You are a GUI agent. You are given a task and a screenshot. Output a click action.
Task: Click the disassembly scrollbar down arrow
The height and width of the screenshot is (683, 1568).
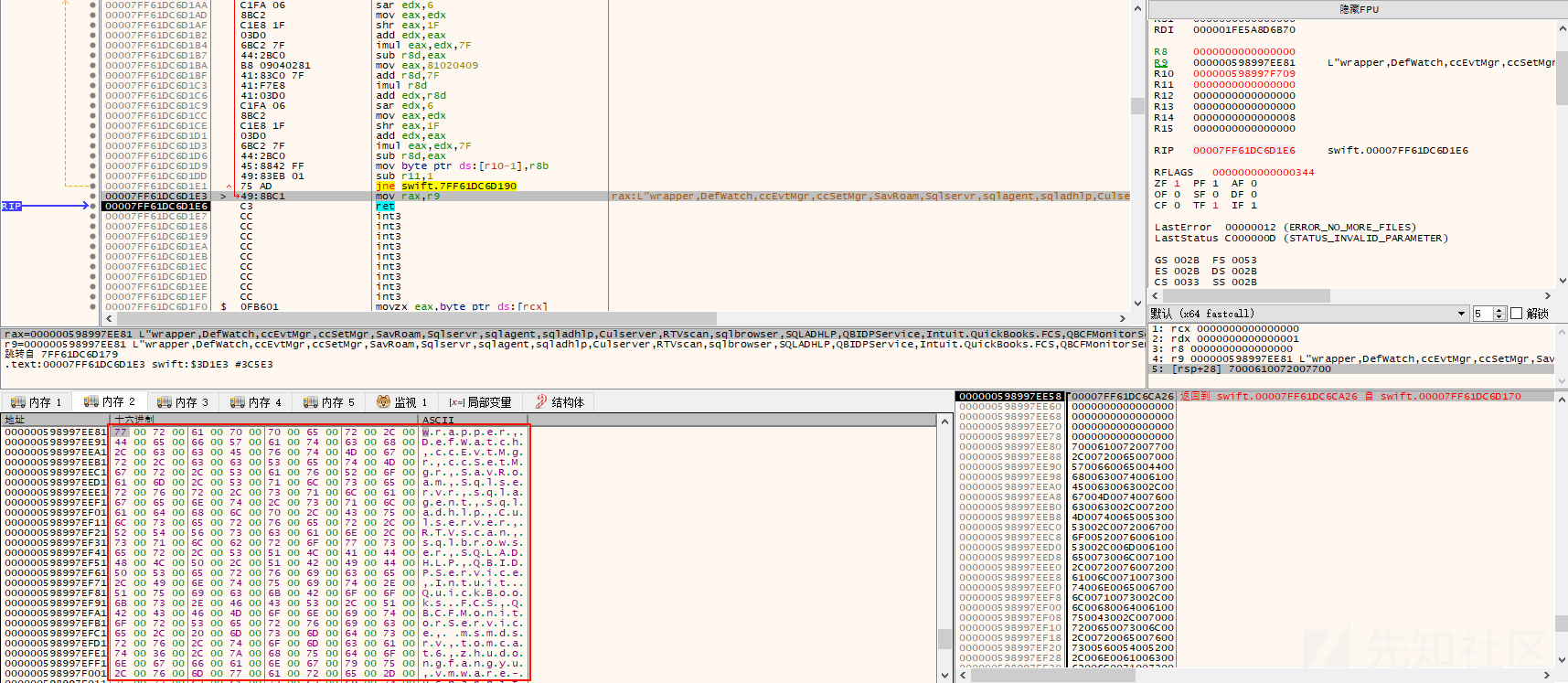tap(1138, 304)
